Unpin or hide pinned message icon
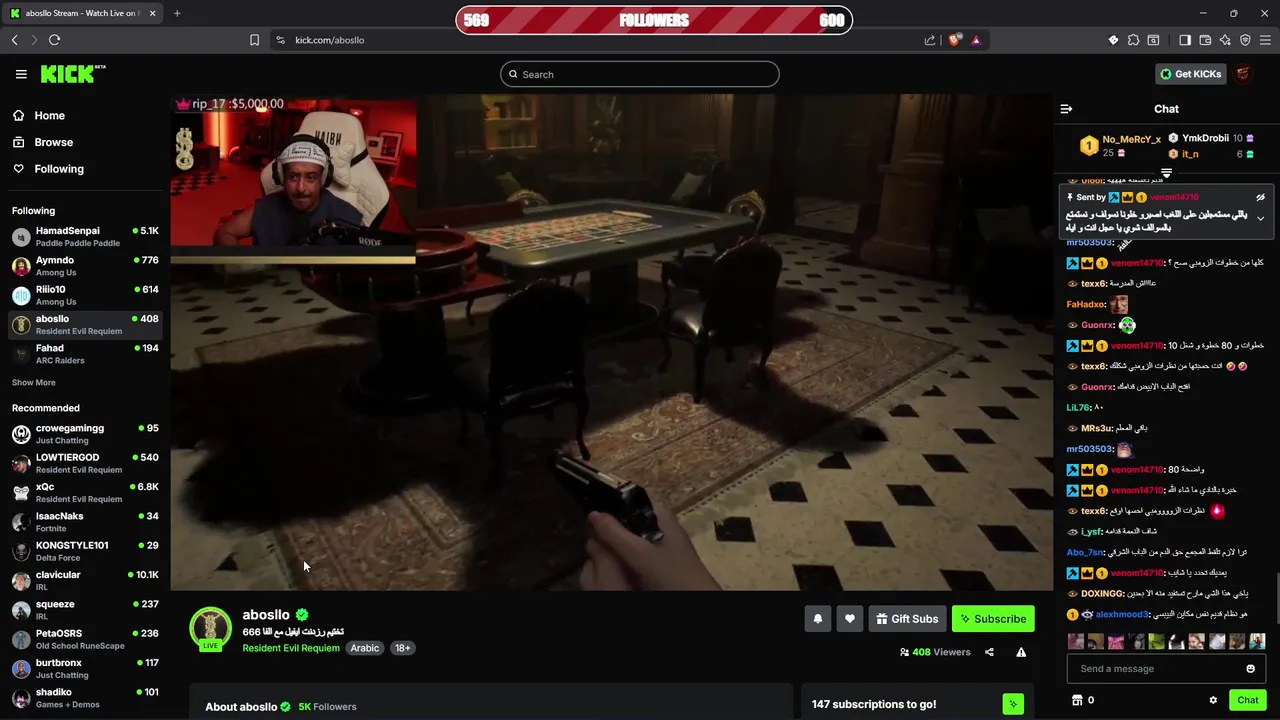Image resolution: width=1280 pixels, height=720 pixels. tap(1260, 197)
